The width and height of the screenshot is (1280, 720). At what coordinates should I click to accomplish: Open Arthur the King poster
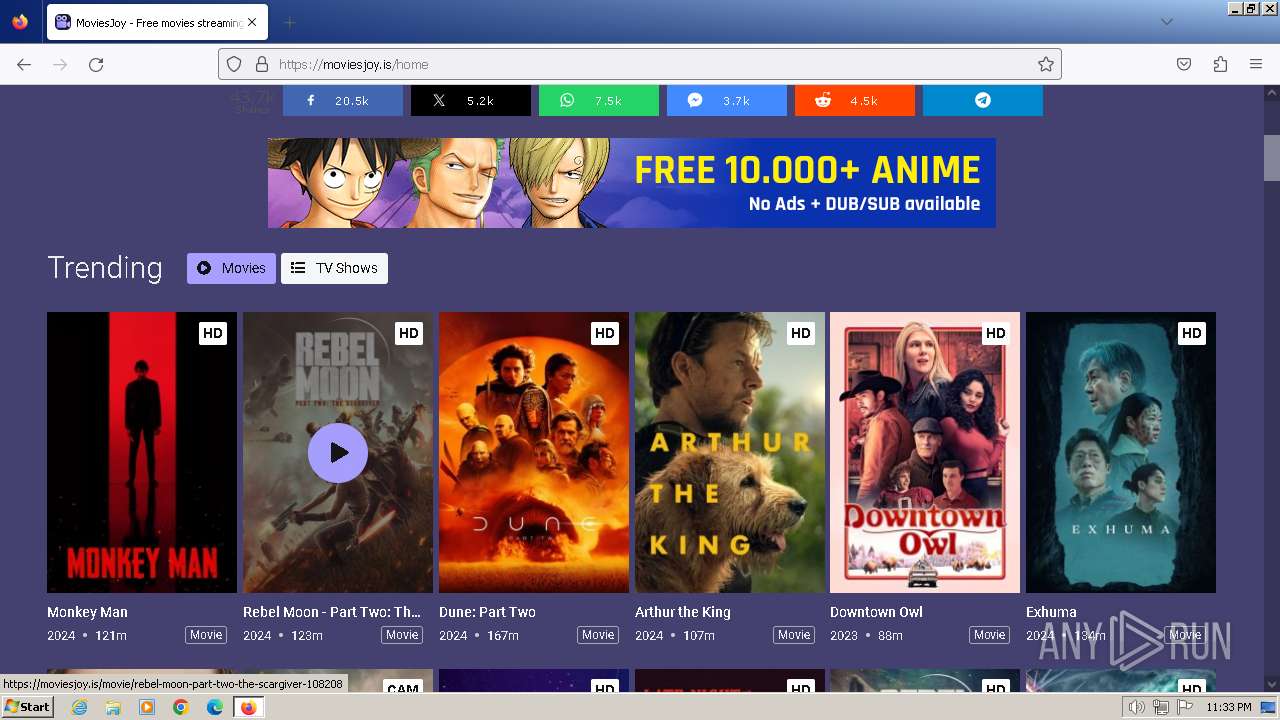tap(730, 452)
